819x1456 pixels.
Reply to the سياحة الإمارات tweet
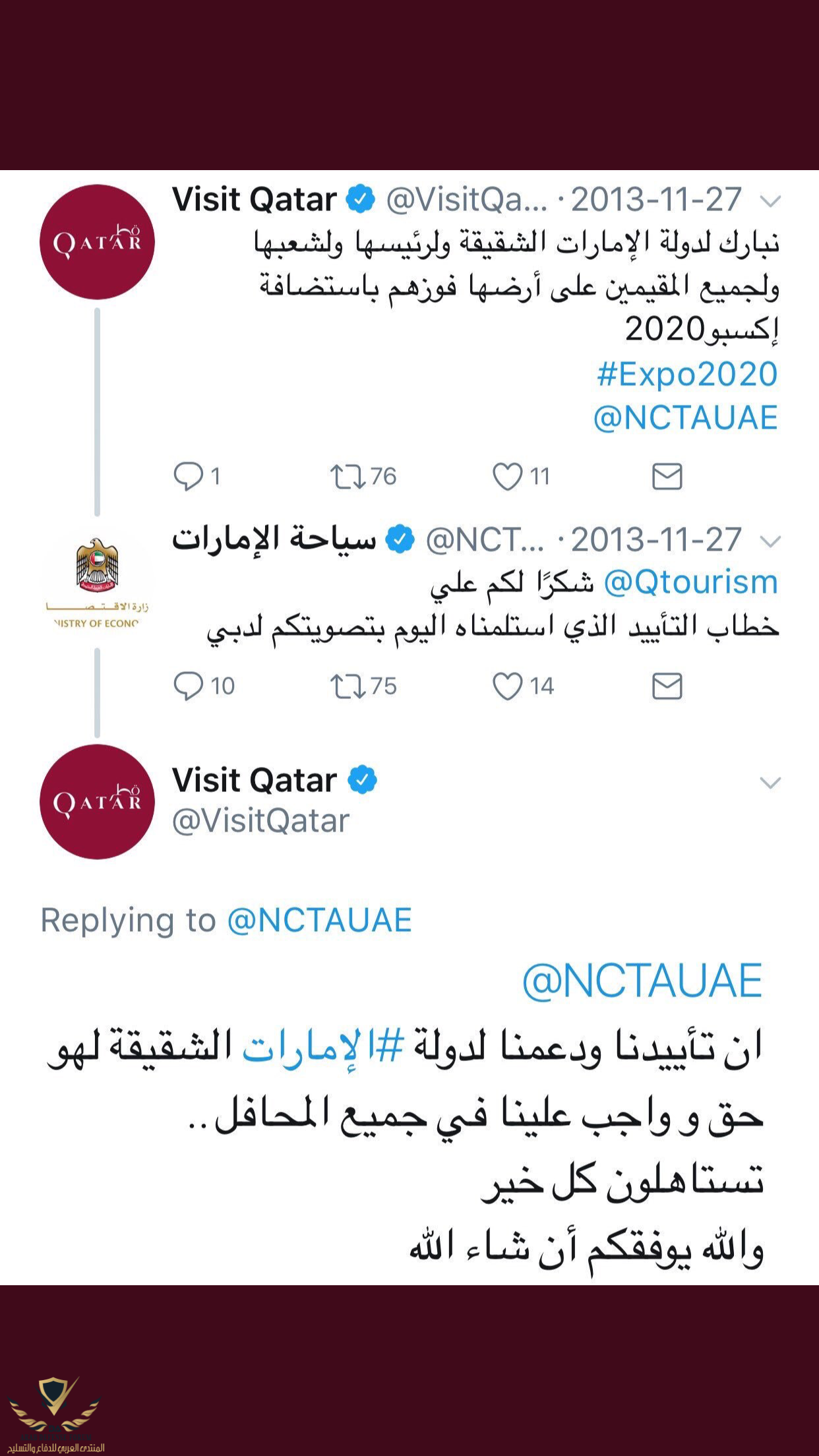tap(189, 686)
